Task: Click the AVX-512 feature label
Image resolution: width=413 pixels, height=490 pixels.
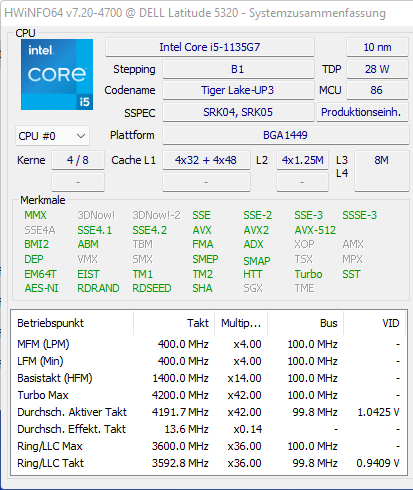Action: tap(315, 230)
